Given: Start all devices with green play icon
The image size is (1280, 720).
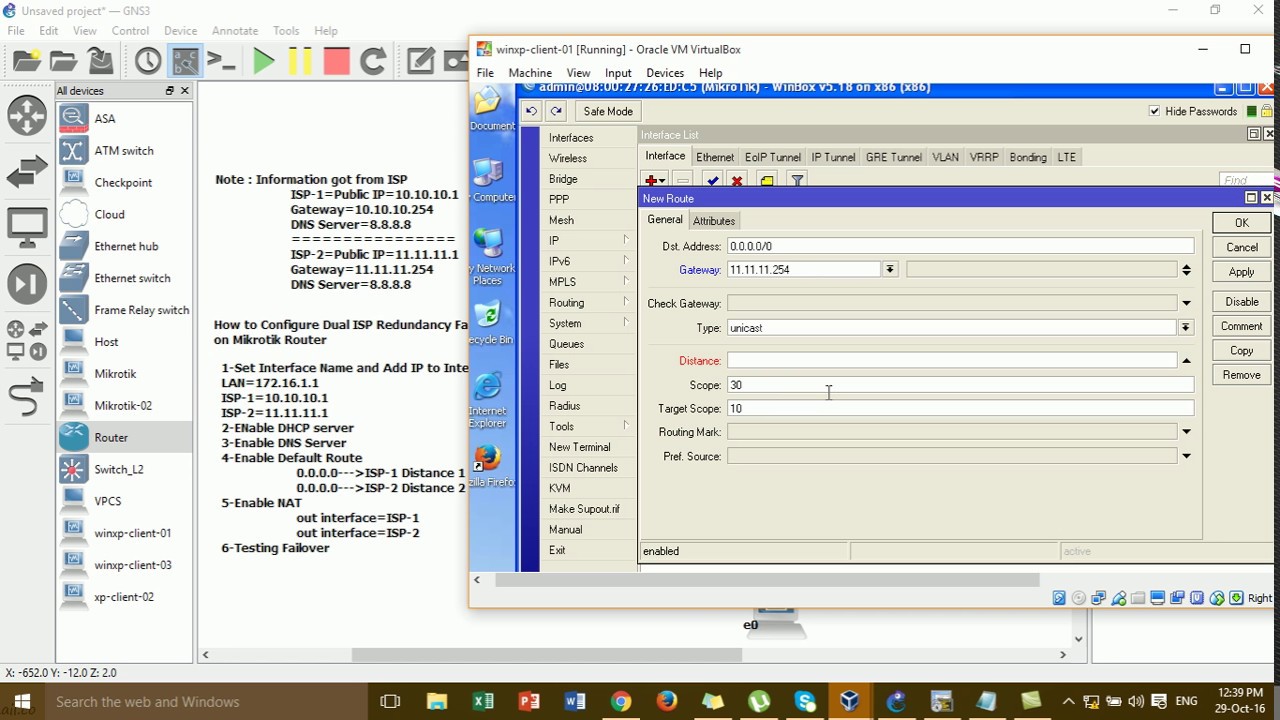Looking at the screenshot, I should 264,61.
